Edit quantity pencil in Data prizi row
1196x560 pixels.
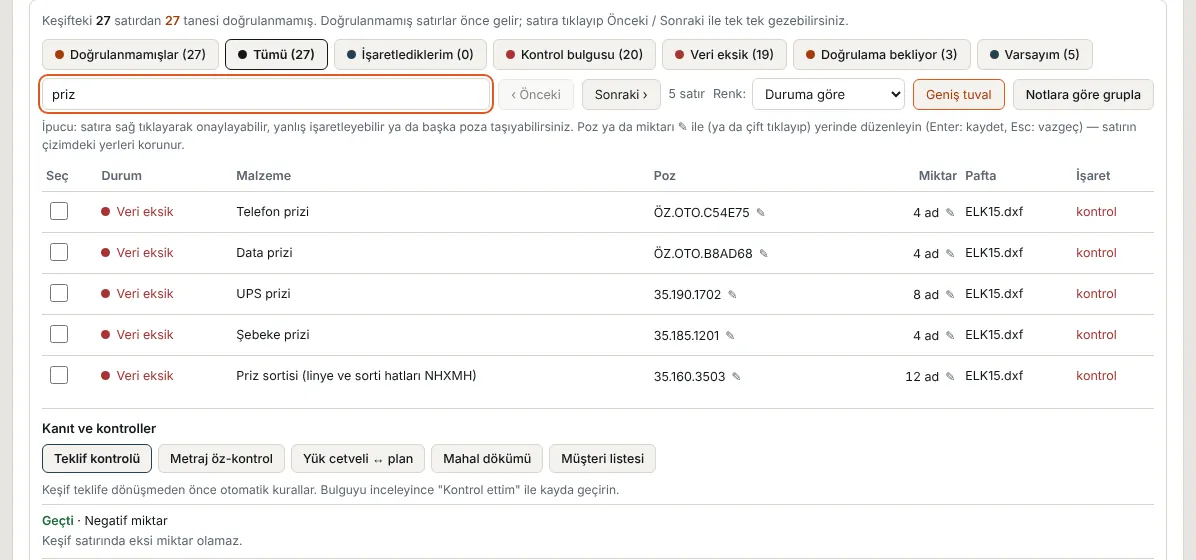click(x=950, y=253)
